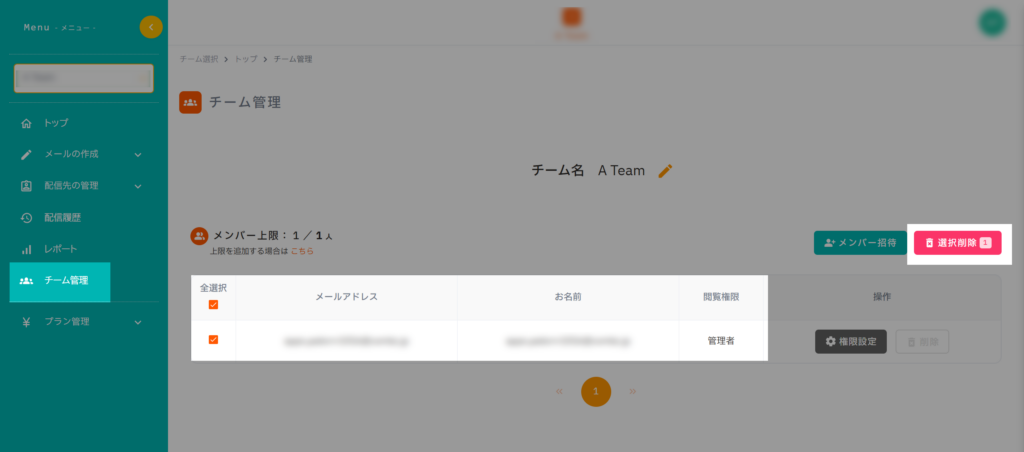Screen dimensions: 1024x452
Task: Click the green user avatar icon
Action: (991, 23)
